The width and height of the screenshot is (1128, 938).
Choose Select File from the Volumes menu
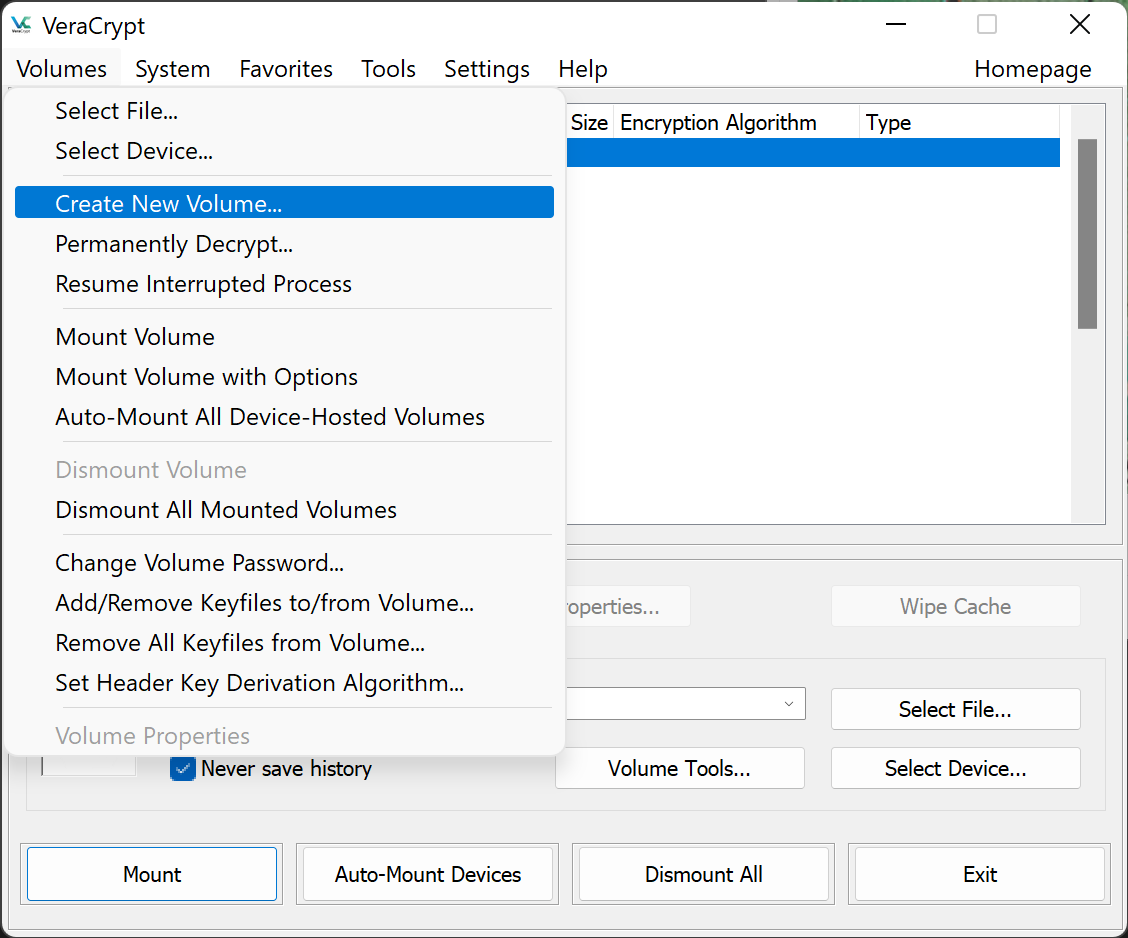click(x=116, y=111)
